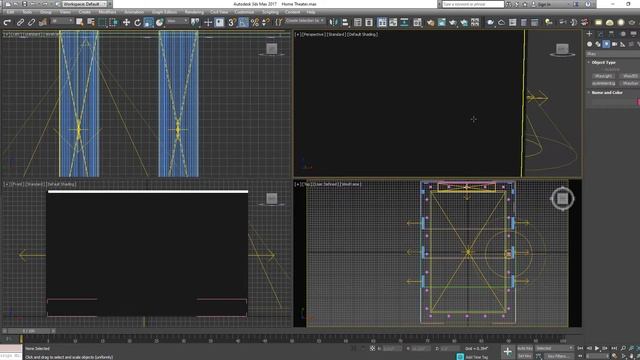Click Sign In in the title bar

(544, 4)
